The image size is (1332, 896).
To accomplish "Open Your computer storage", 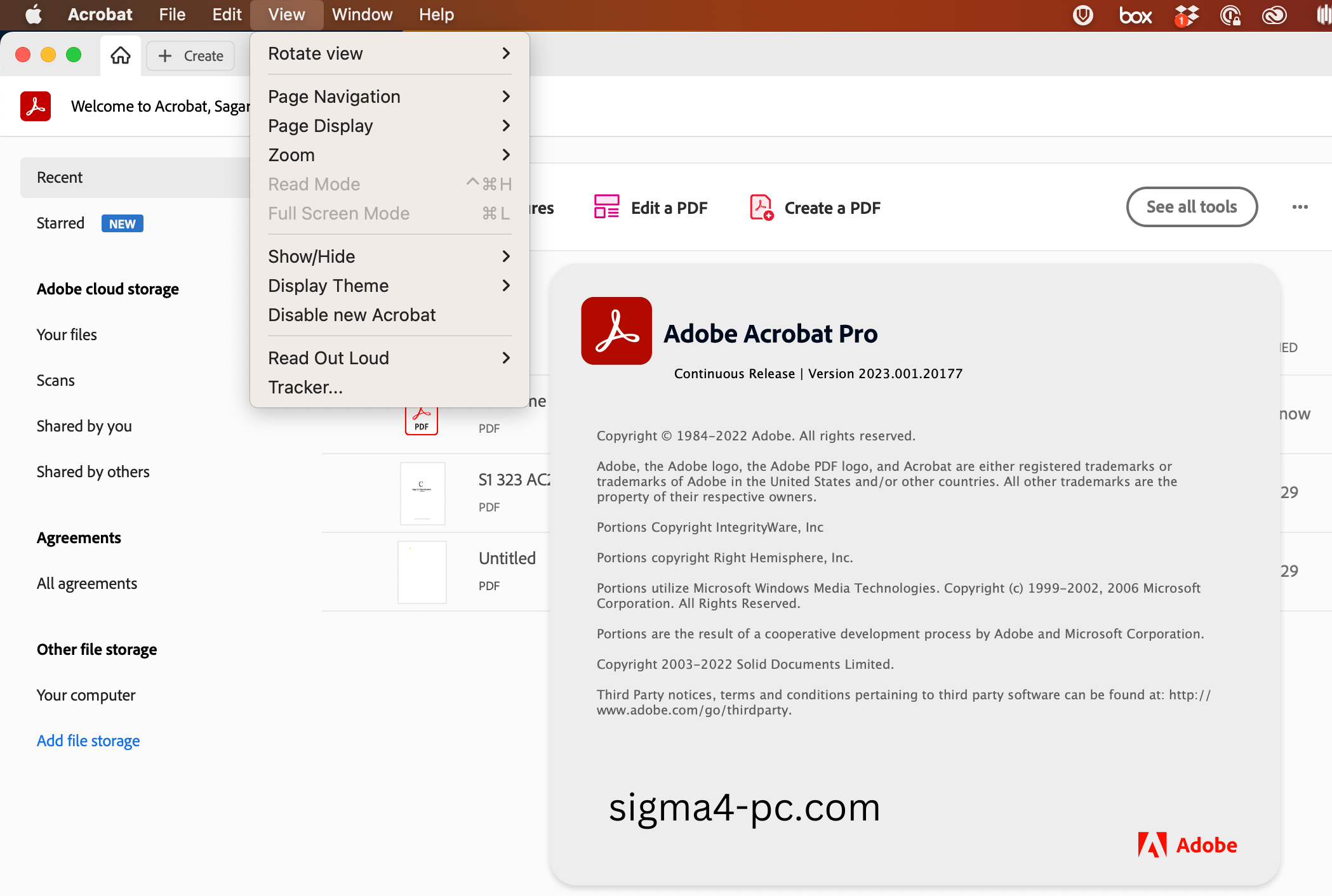I will (x=86, y=695).
